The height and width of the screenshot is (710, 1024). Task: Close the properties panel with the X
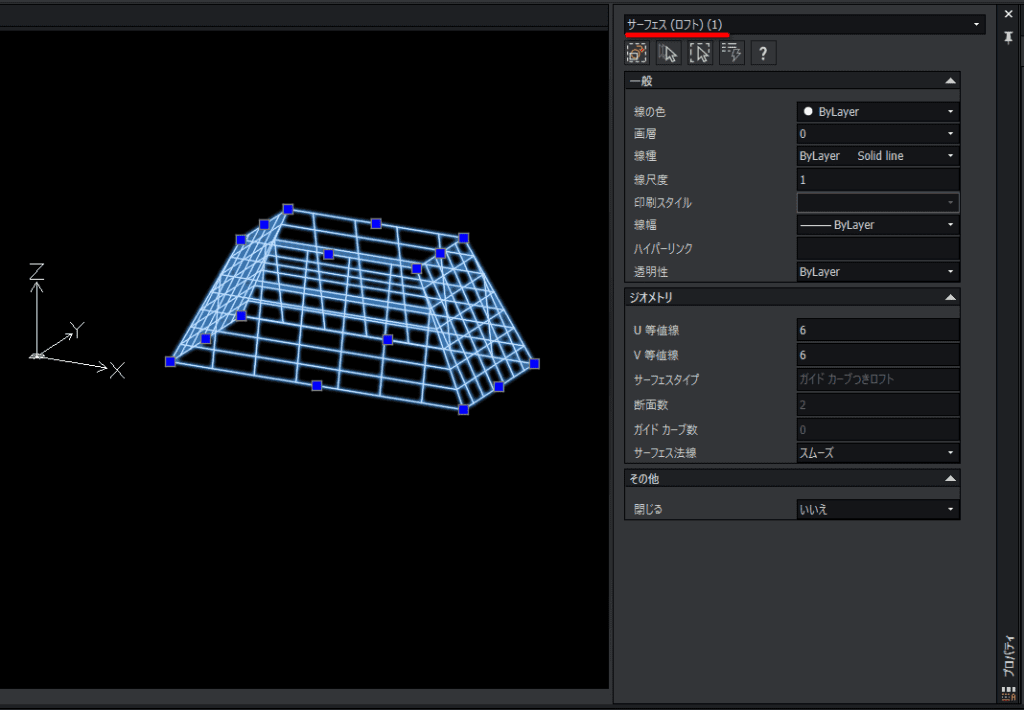[x=1009, y=14]
